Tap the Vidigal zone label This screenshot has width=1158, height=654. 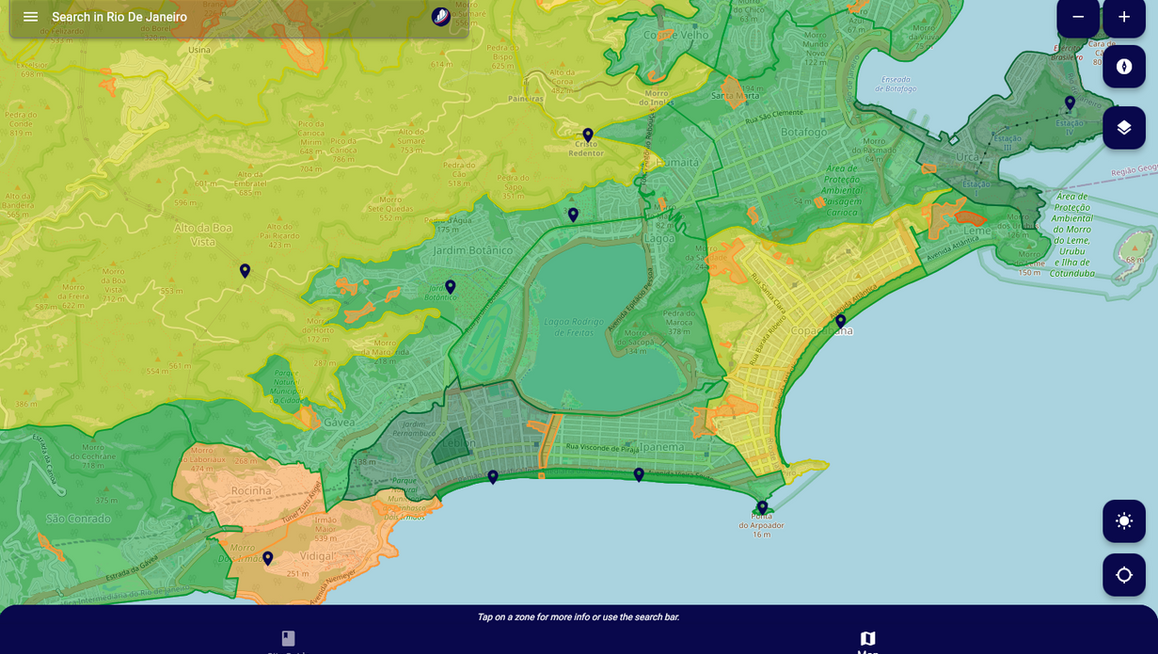click(x=318, y=556)
